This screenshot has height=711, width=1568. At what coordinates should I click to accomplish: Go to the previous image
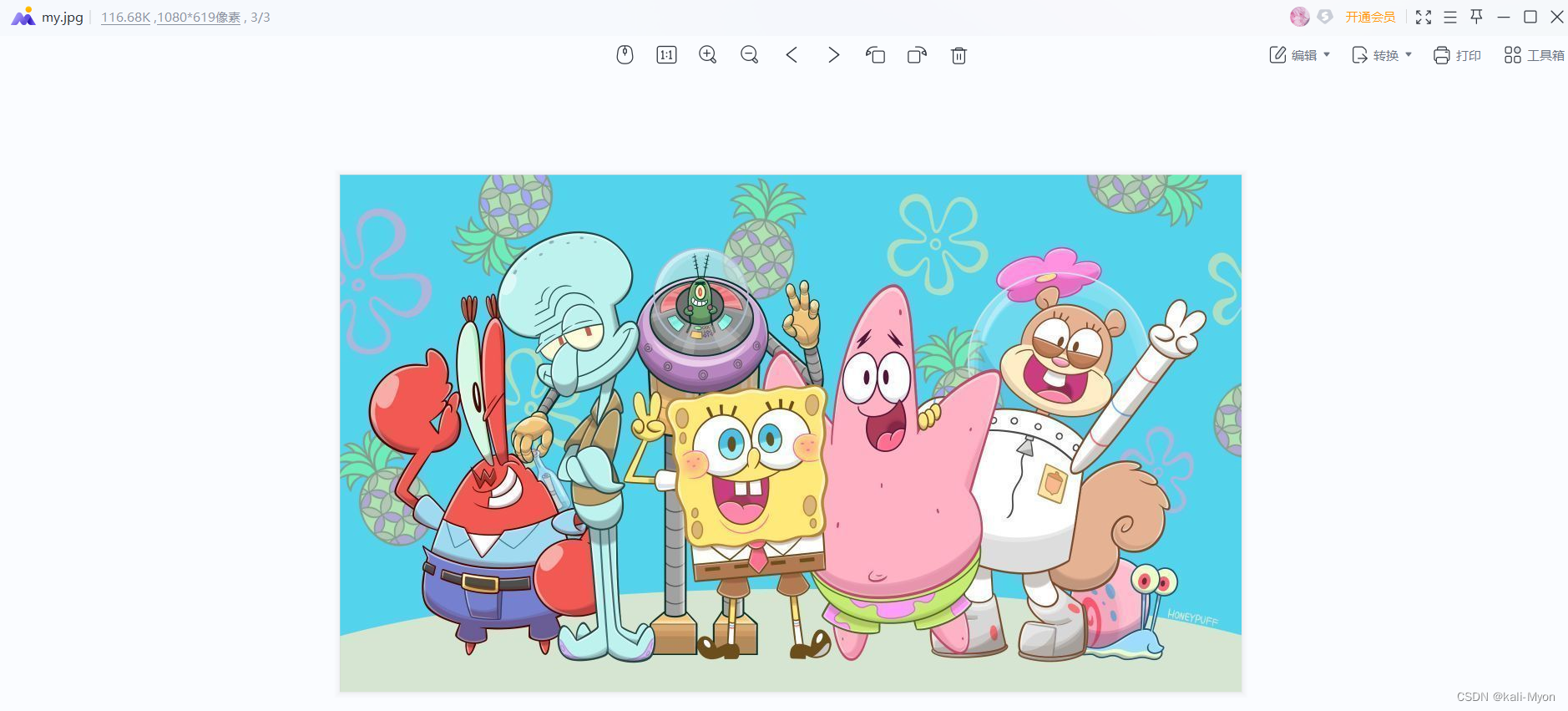[792, 55]
